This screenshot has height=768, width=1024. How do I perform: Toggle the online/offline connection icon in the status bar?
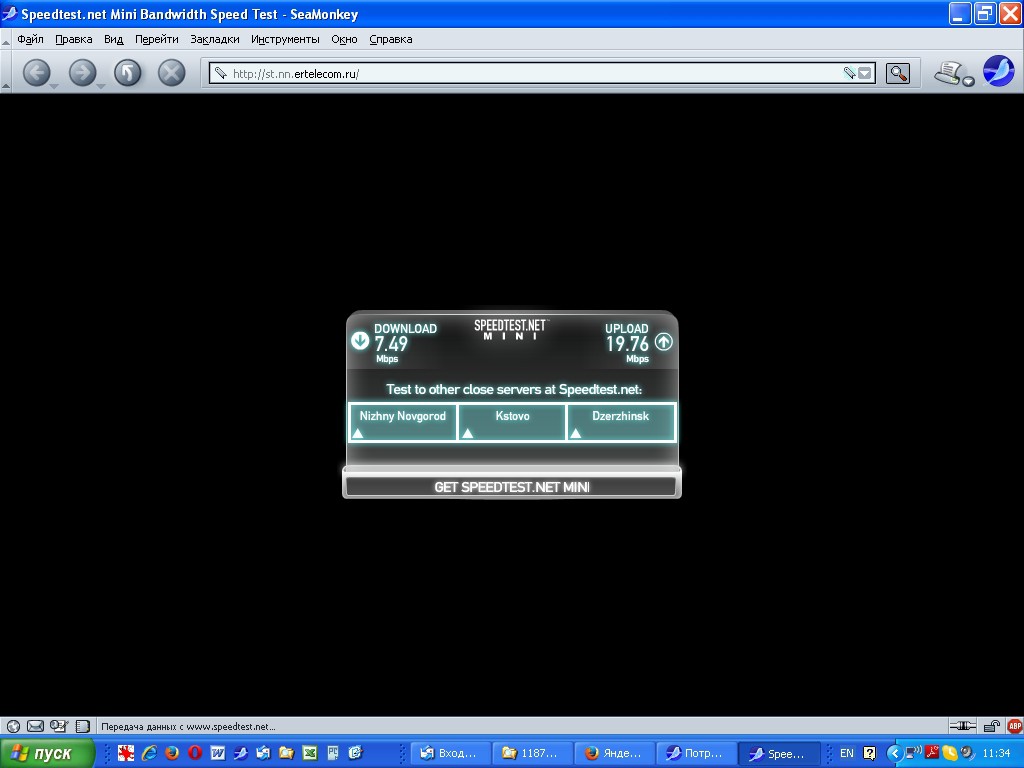[x=962, y=726]
